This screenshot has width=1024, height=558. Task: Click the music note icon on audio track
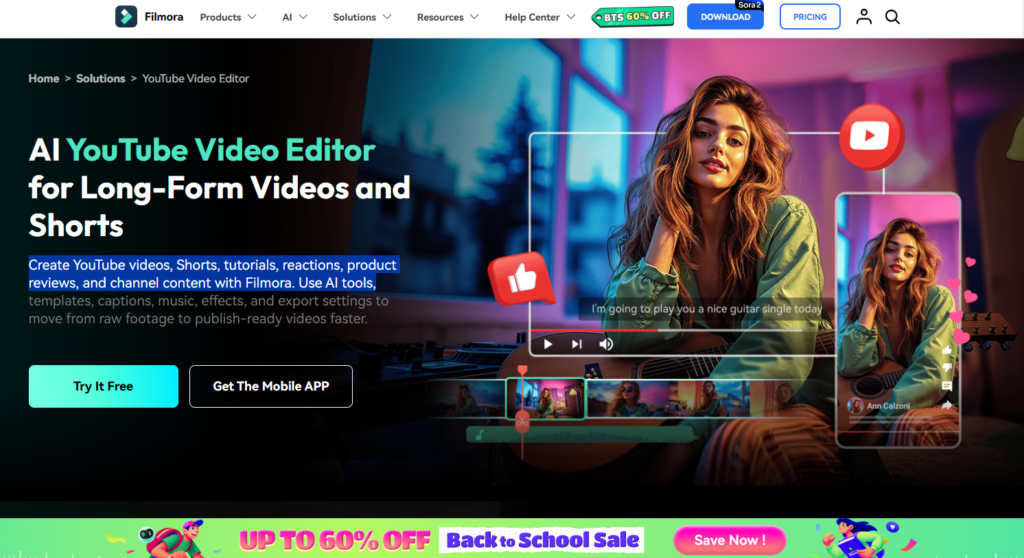pos(480,435)
